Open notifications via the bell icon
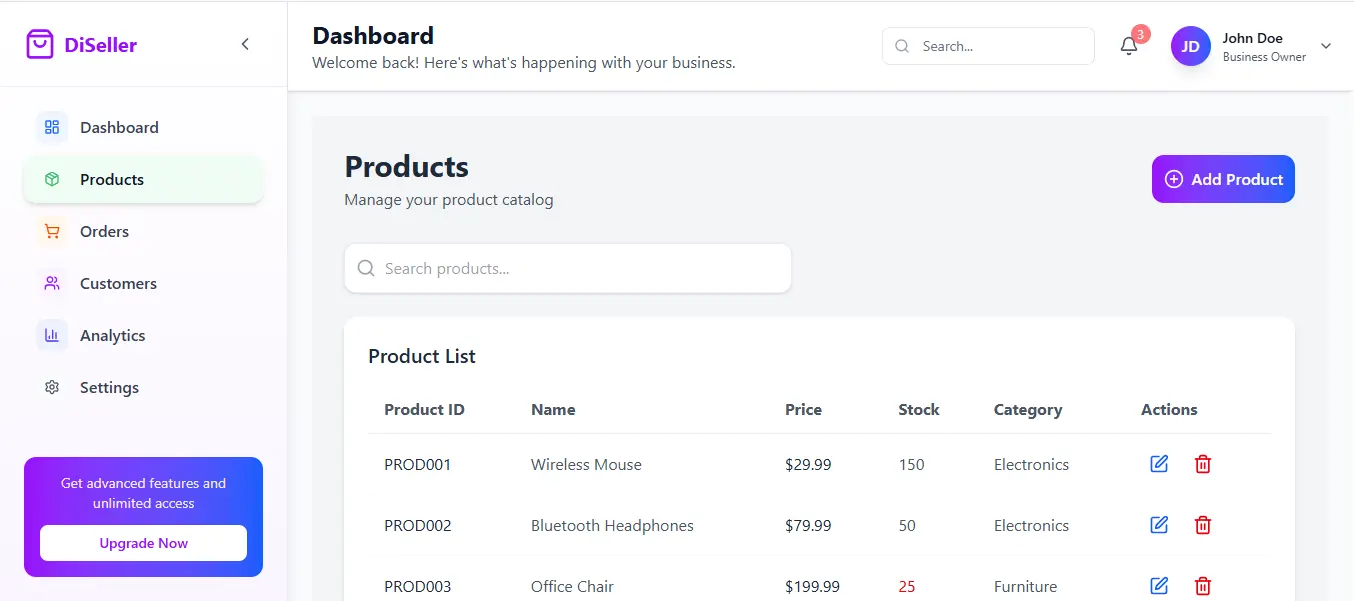 click(x=1129, y=46)
